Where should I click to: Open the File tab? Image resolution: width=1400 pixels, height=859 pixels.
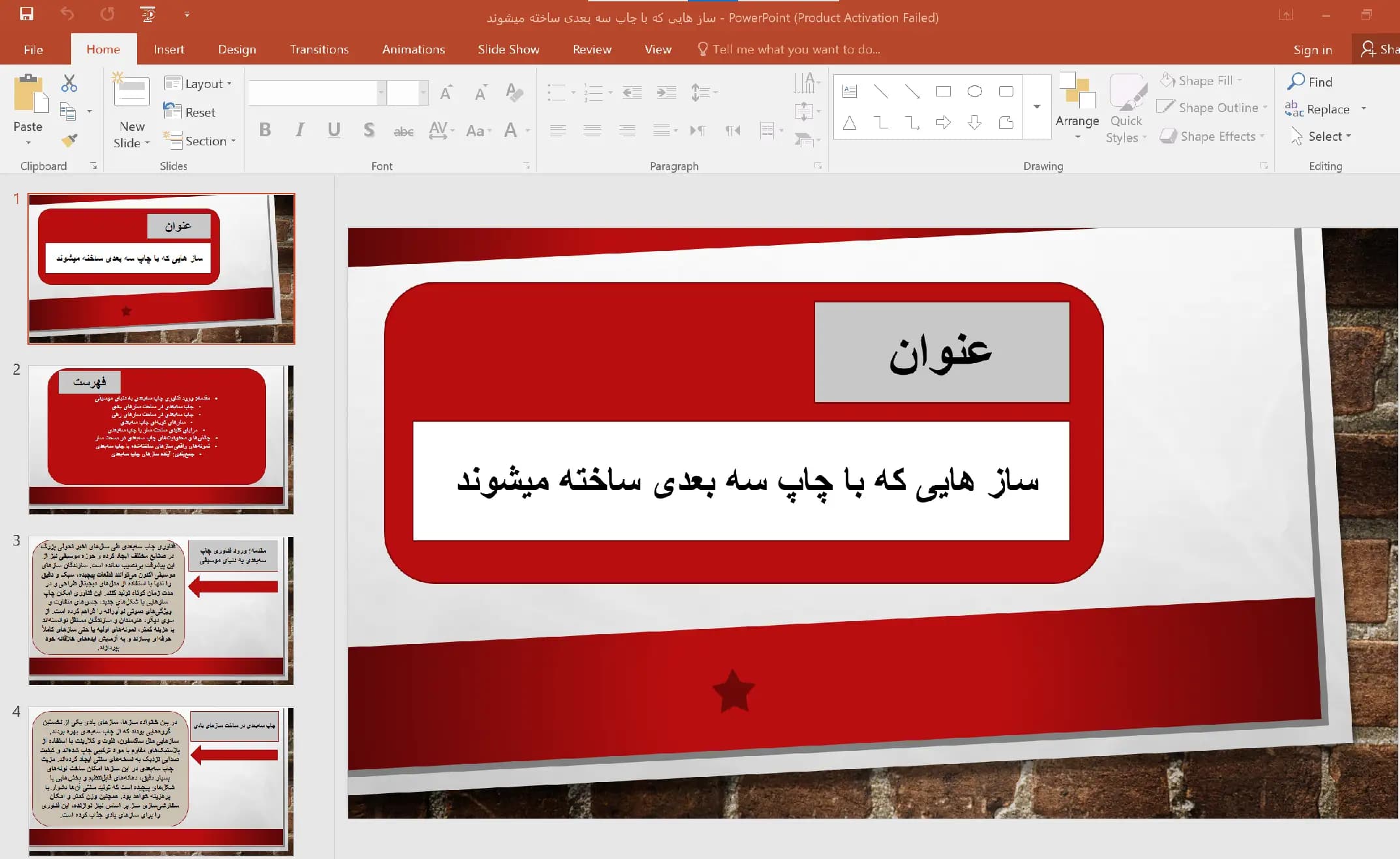tap(33, 50)
